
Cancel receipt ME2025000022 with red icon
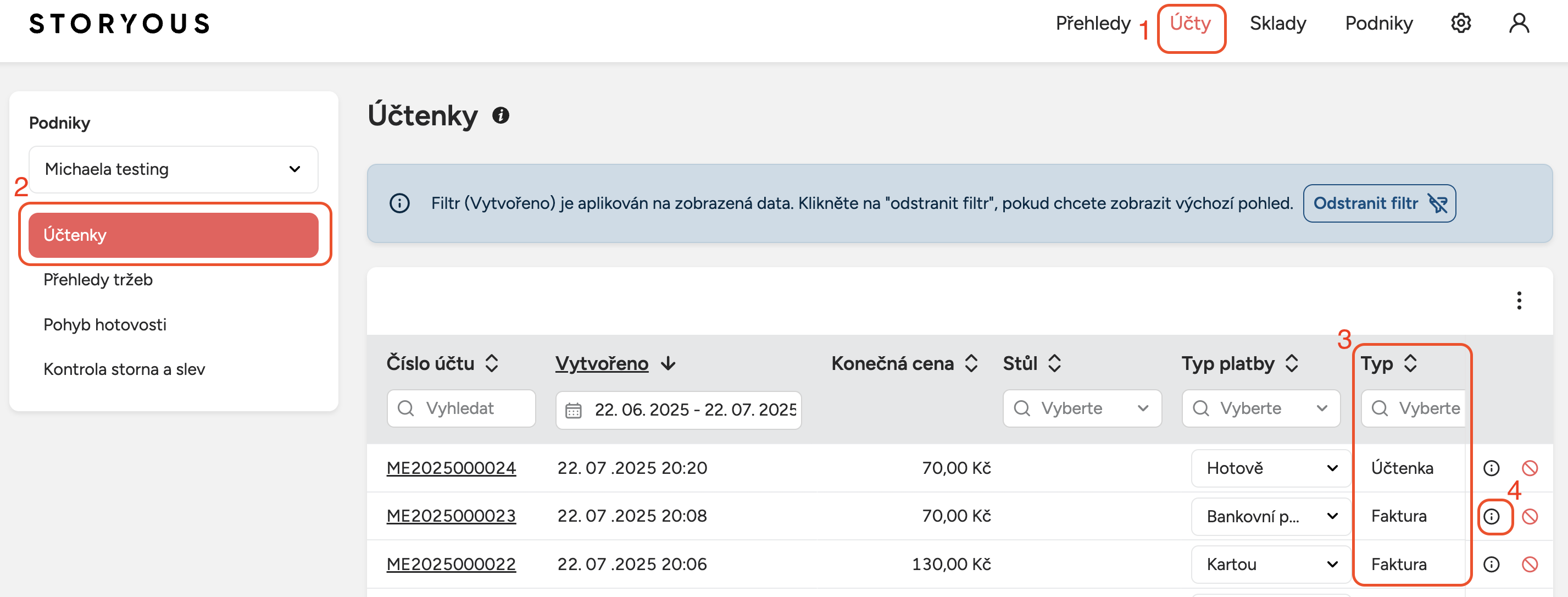(1530, 564)
